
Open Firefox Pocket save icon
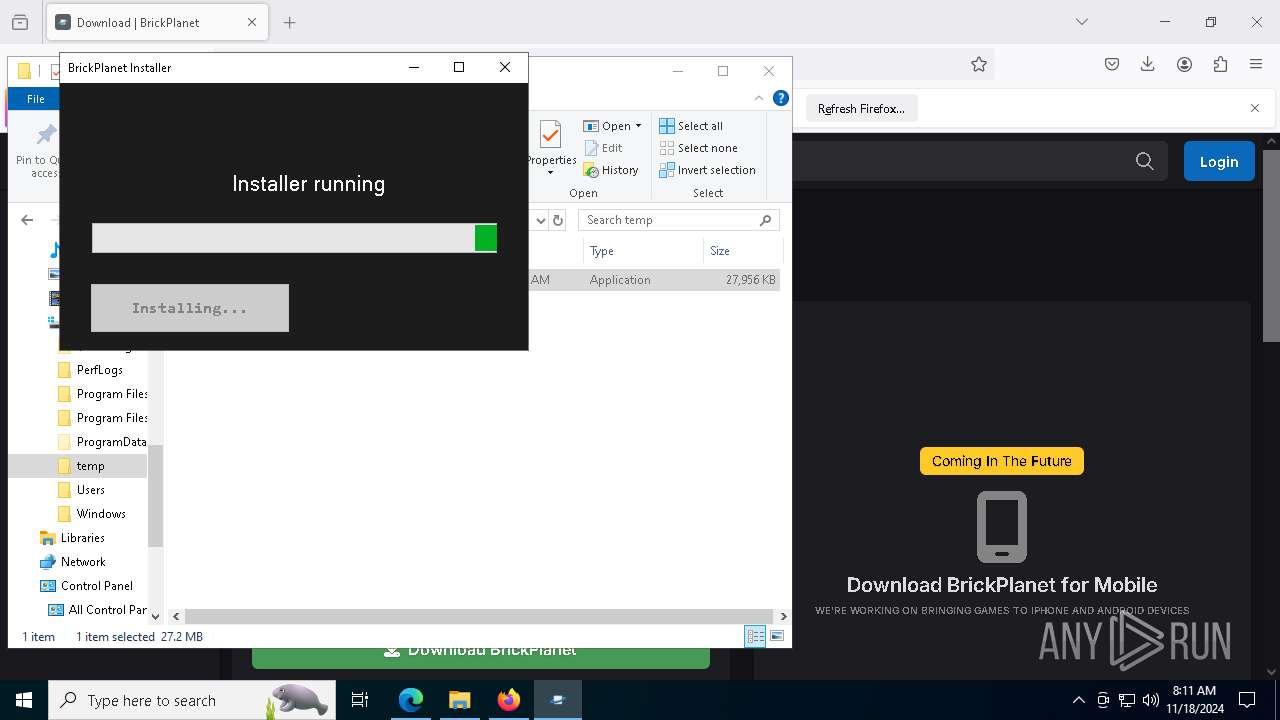tap(1112, 64)
